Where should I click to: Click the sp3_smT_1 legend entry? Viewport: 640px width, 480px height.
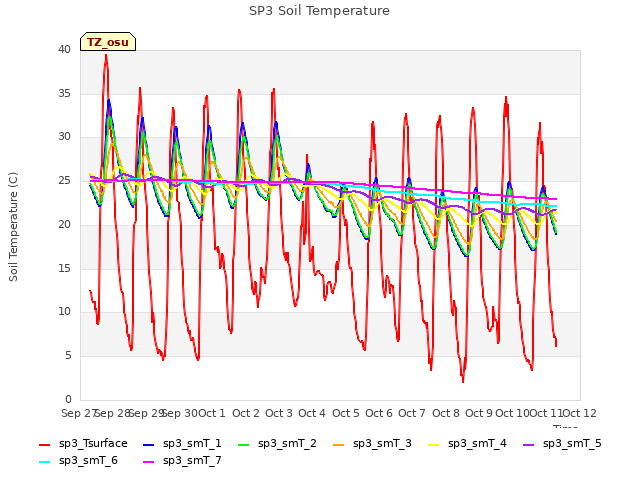[x=182, y=443]
